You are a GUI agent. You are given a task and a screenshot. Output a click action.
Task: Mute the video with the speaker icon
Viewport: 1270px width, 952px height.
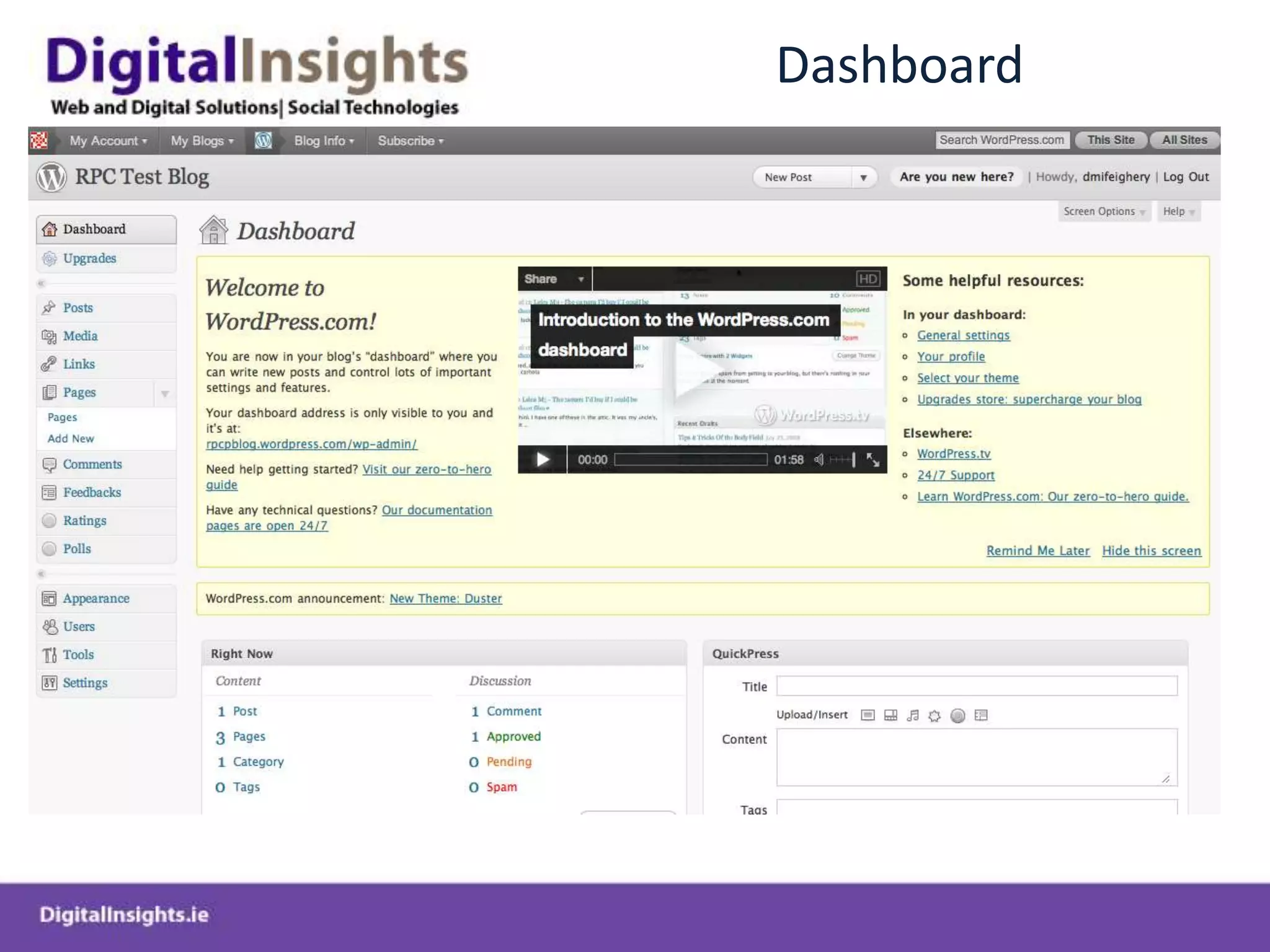(x=819, y=460)
